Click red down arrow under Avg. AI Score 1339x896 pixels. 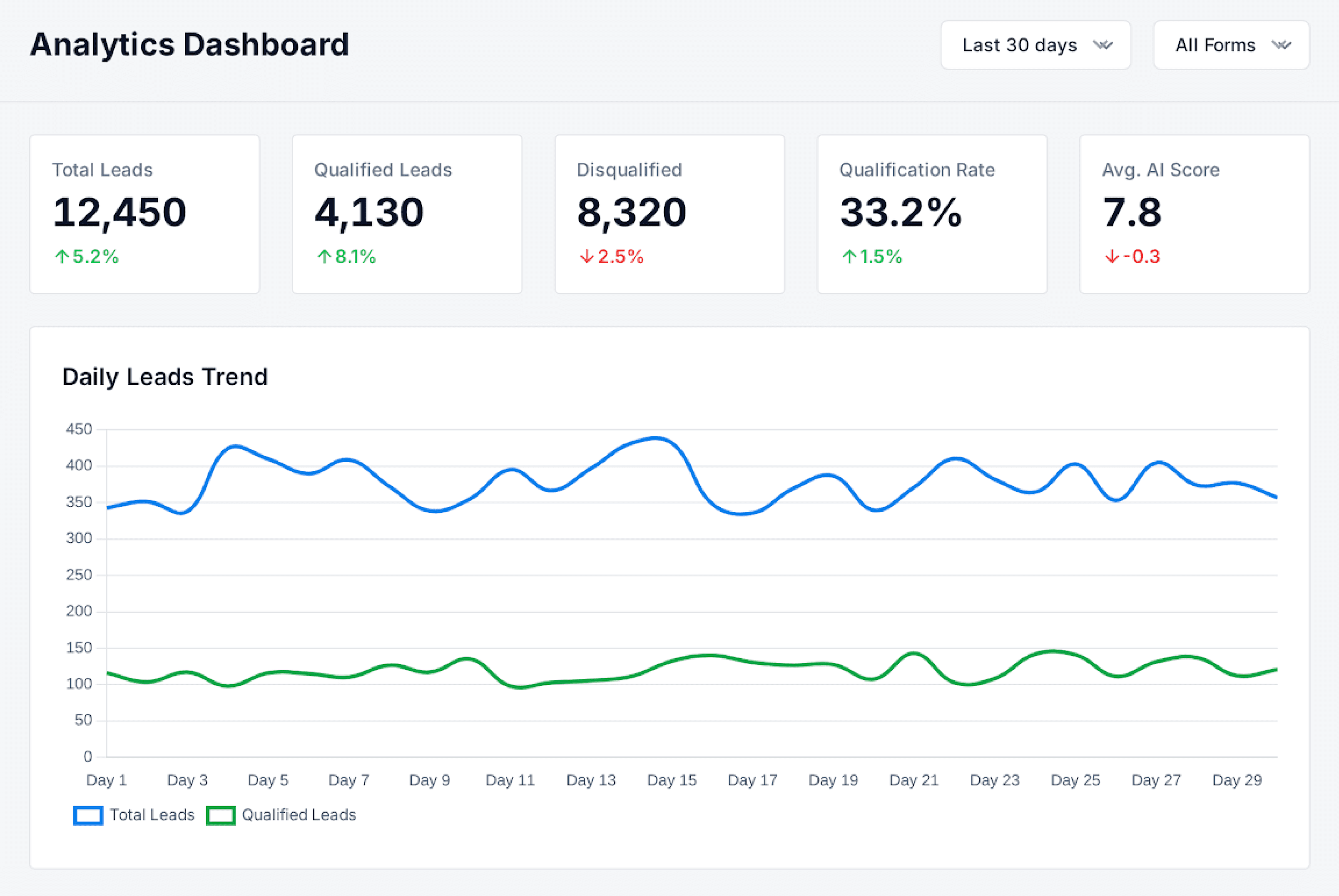1112,256
